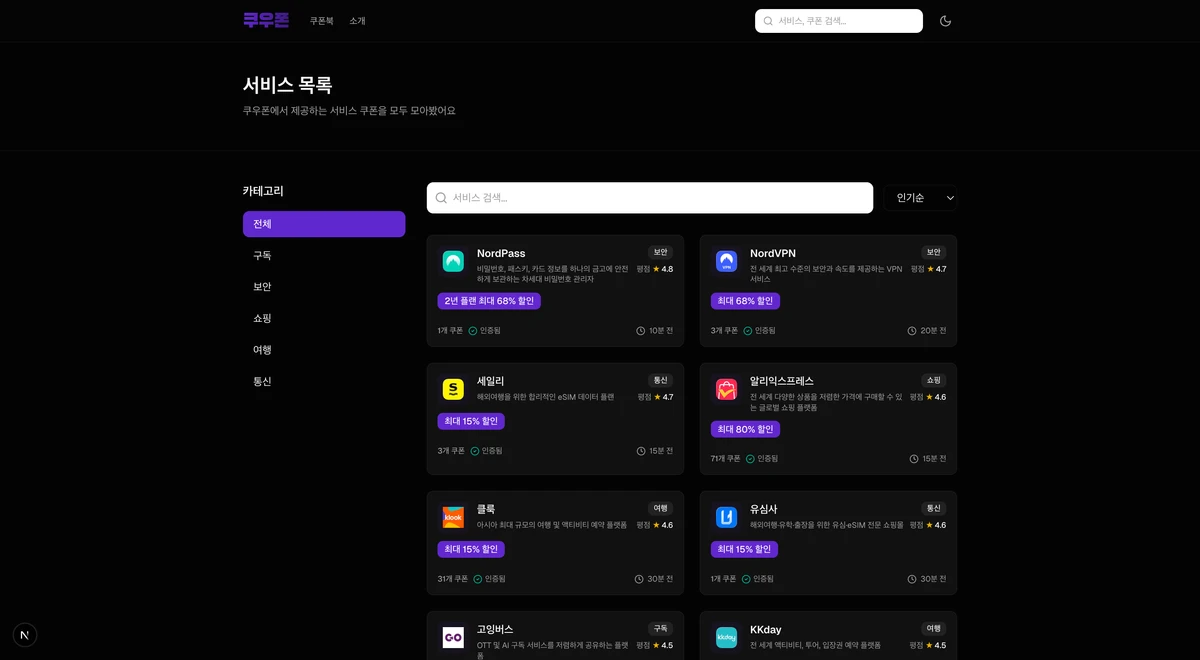Click NordVPN 최대 68% 할인 badge
The height and width of the screenshot is (660, 1200).
point(746,301)
